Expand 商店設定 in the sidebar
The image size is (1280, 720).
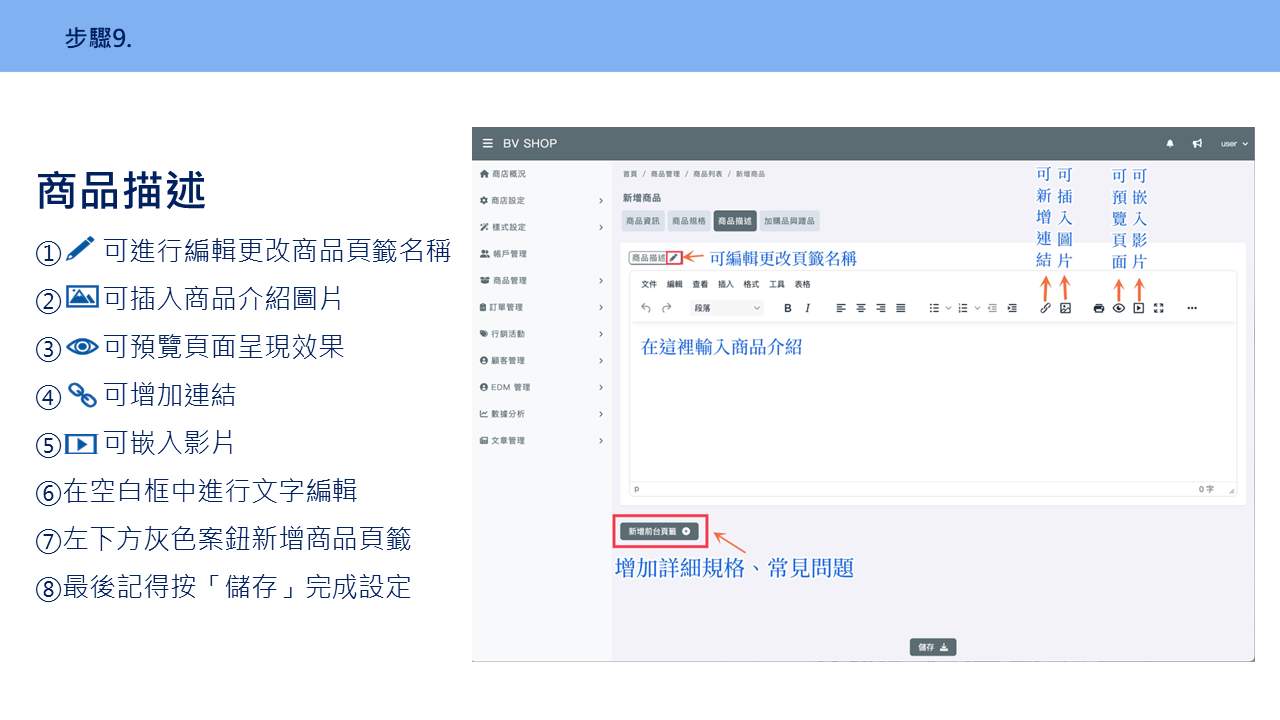[x=541, y=201]
